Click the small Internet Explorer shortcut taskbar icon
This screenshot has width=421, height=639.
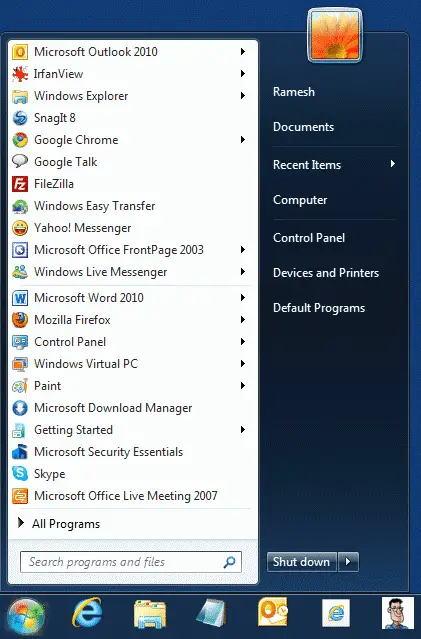pyautogui.click(x=336, y=613)
